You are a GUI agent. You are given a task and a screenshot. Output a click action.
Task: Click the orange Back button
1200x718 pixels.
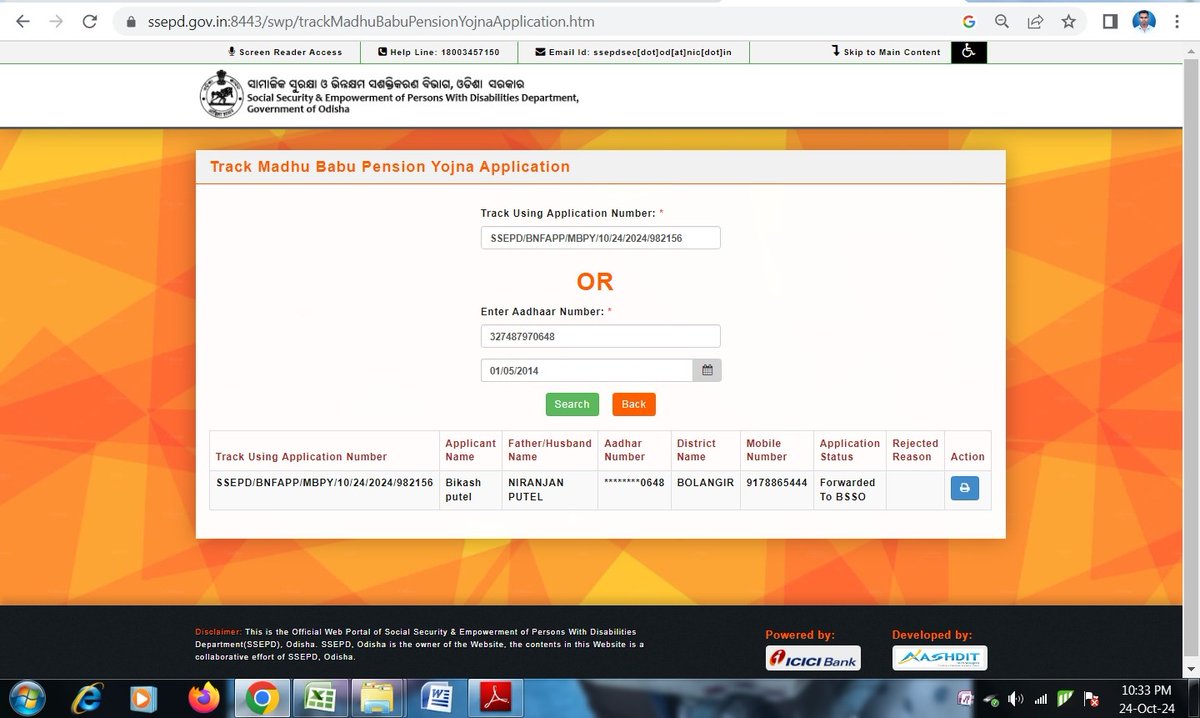(634, 404)
